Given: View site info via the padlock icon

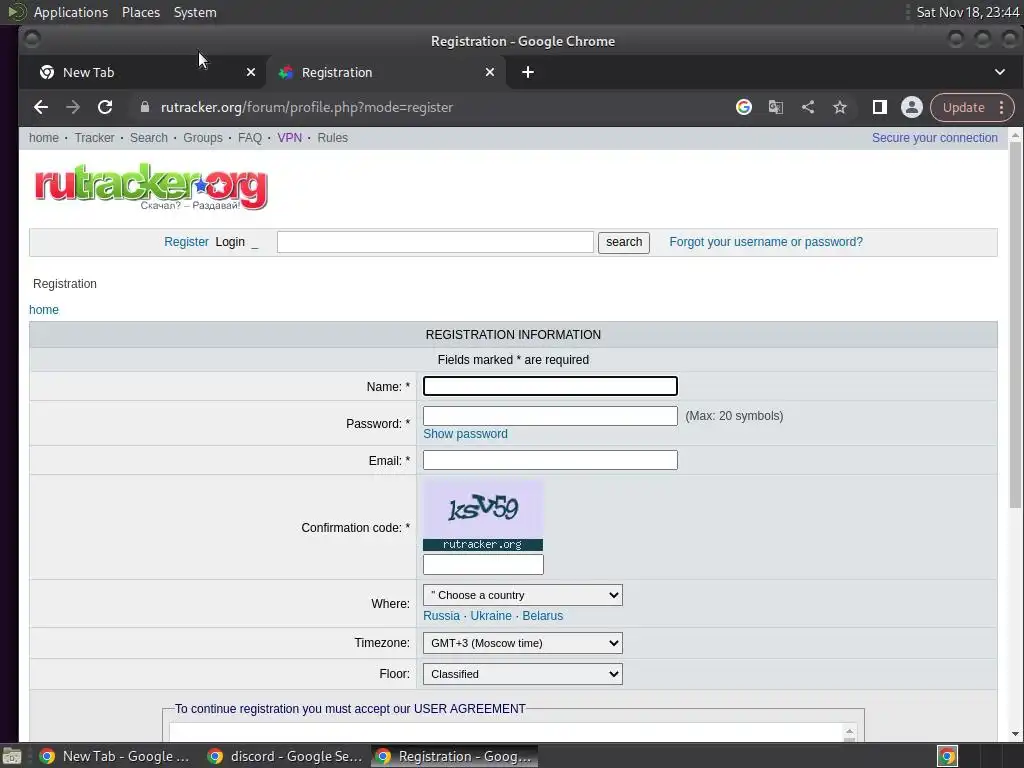Looking at the screenshot, I should pyautogui.click(x=145, y=107).
